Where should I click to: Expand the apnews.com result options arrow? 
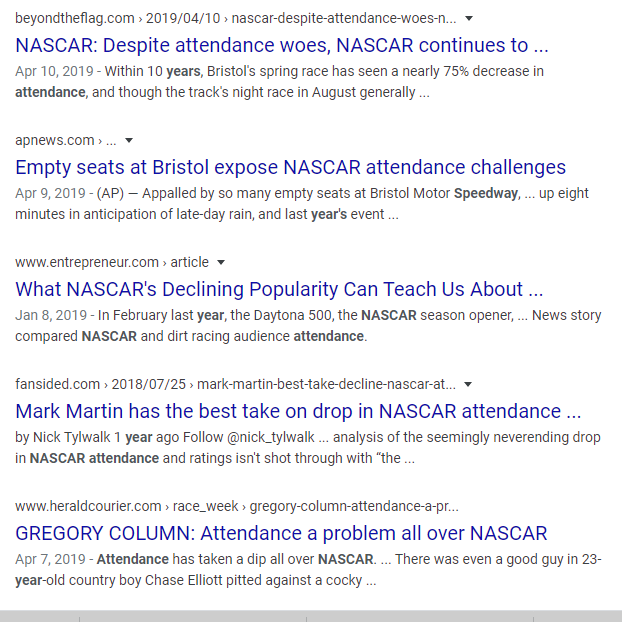(129, 141)
